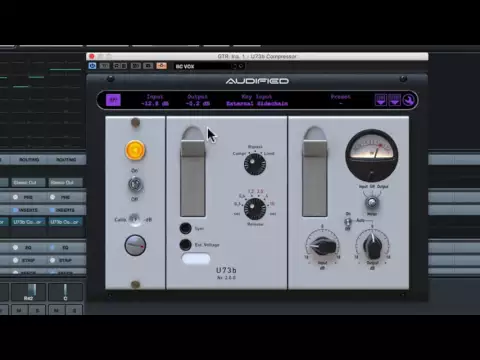Click the blank white label strip on U73b

tap(196, 259)
